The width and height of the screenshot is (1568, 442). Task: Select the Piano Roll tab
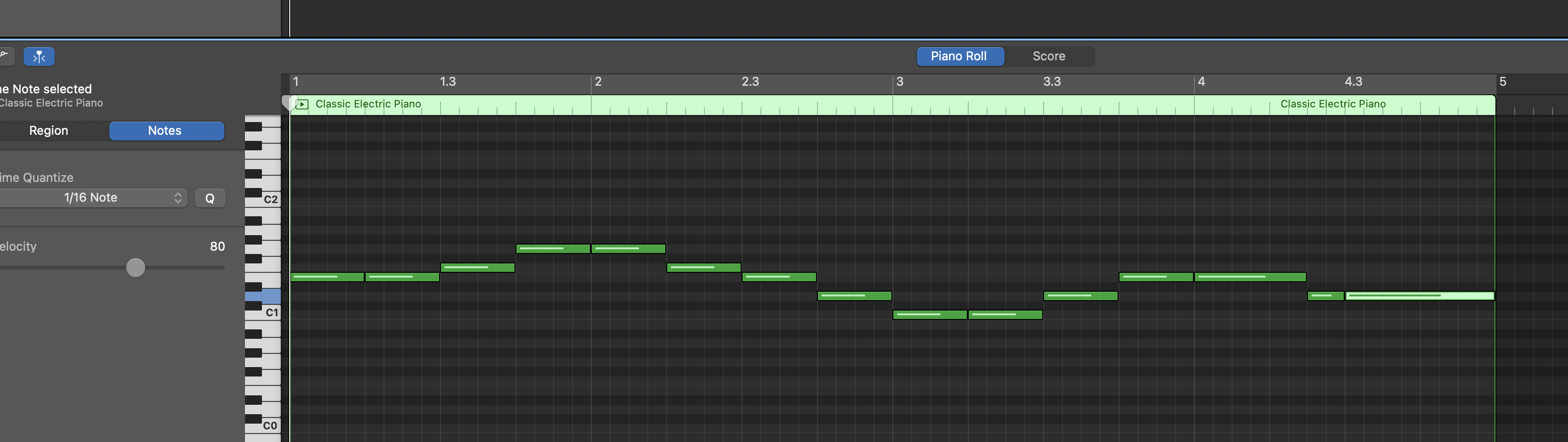click(960, 56)
